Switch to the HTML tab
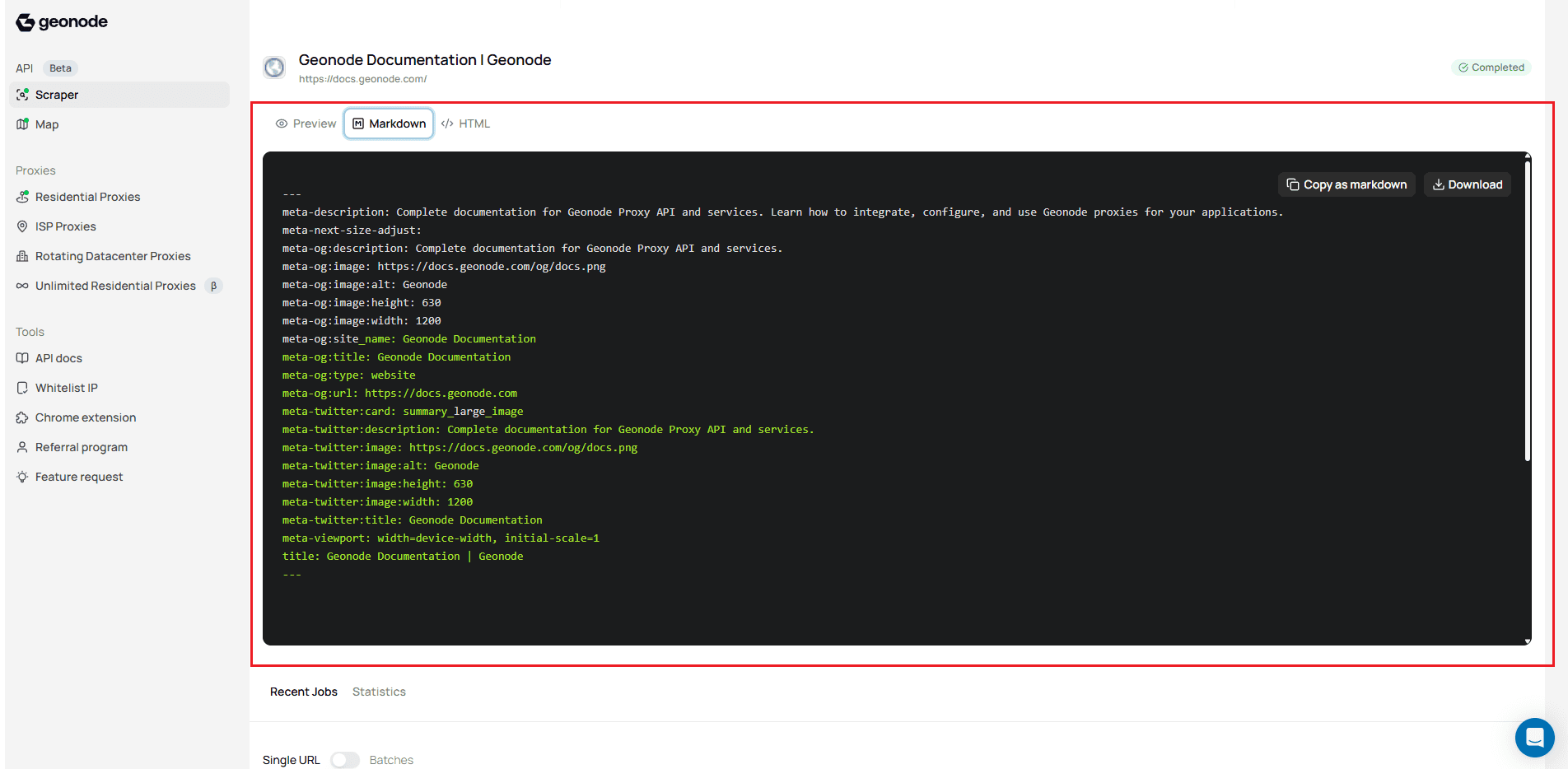 pos(465,124)
